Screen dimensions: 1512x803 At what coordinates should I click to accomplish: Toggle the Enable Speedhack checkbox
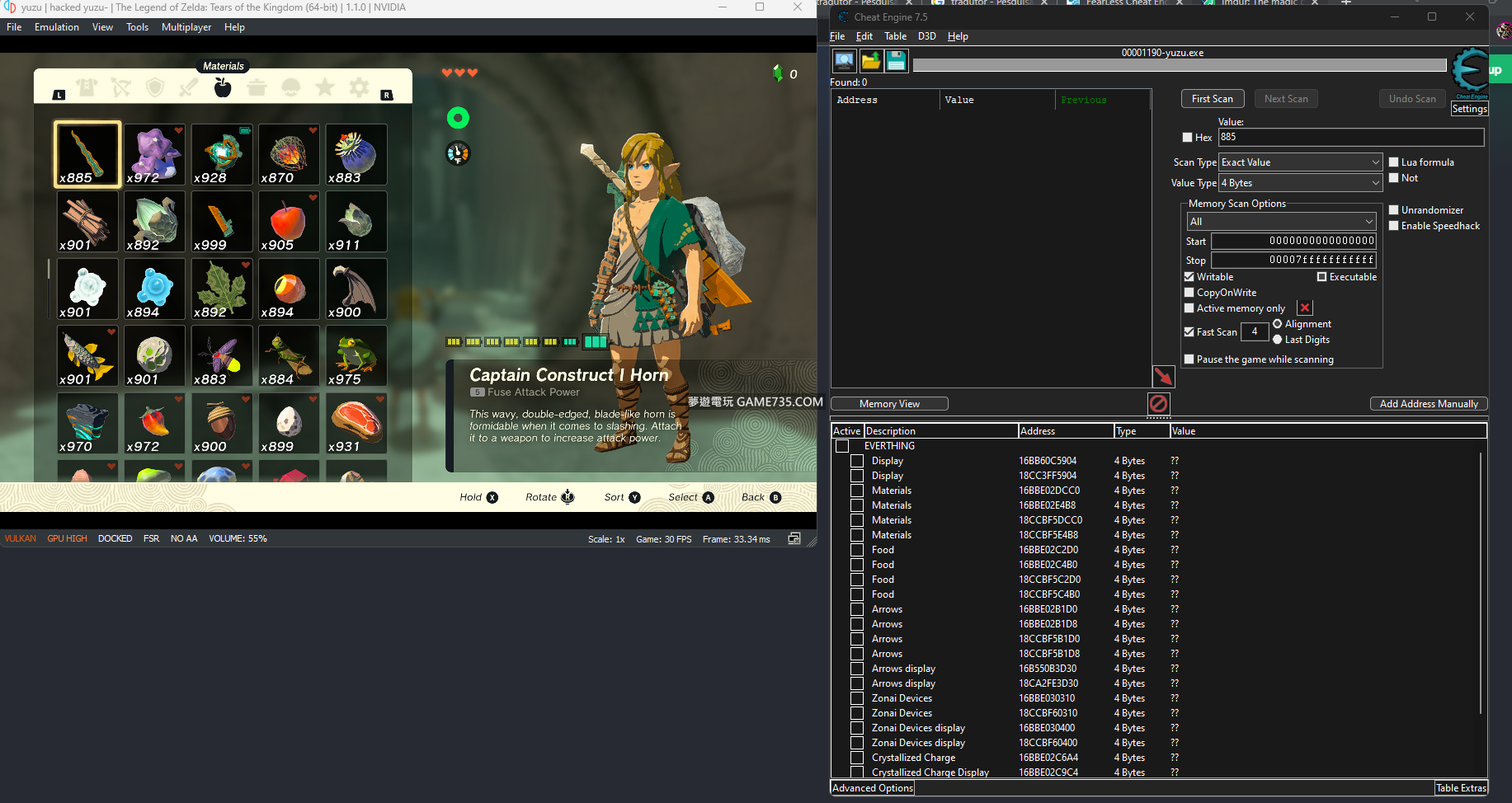(1394, 226)
